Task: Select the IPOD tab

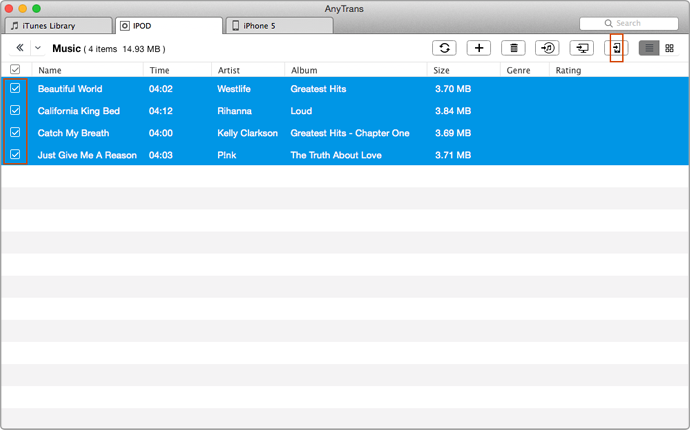Action: pyautogui.click(x=169, y=26)
